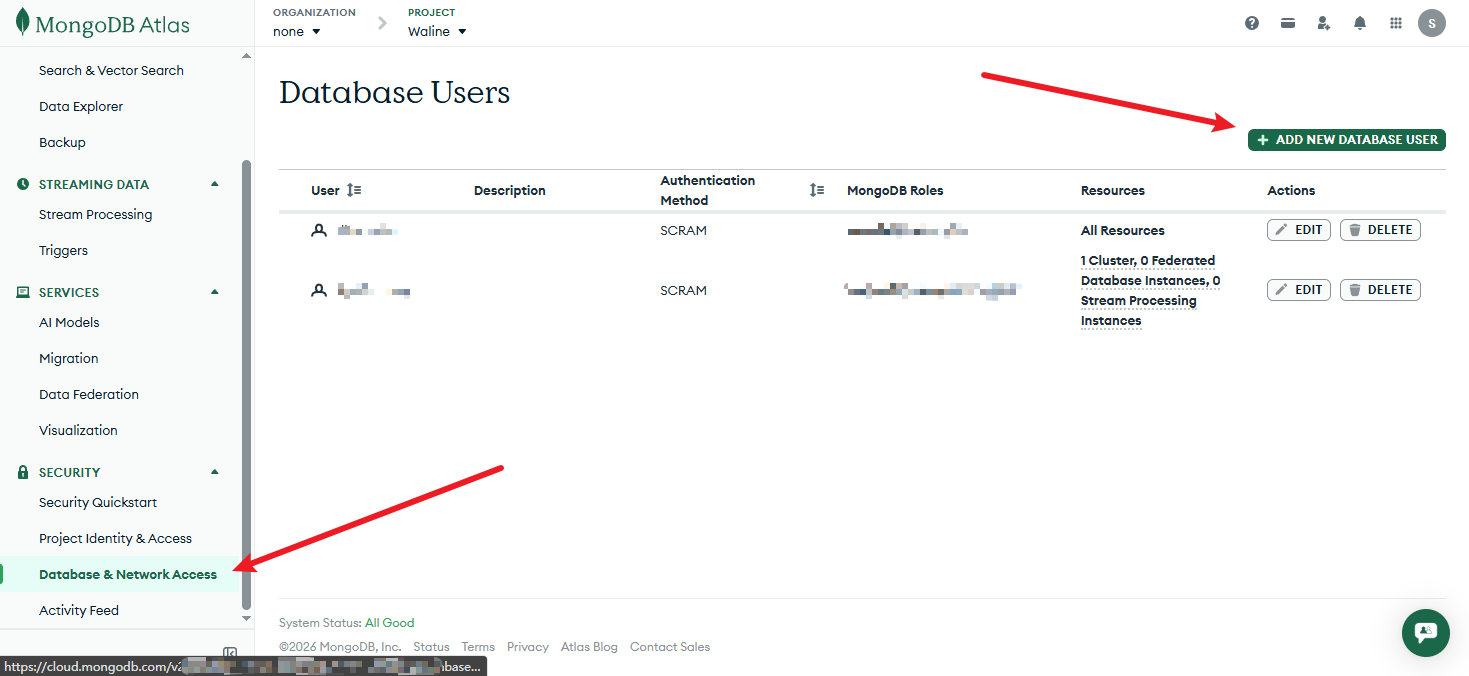Open Triggers in the sidebar

click(63, 250)
